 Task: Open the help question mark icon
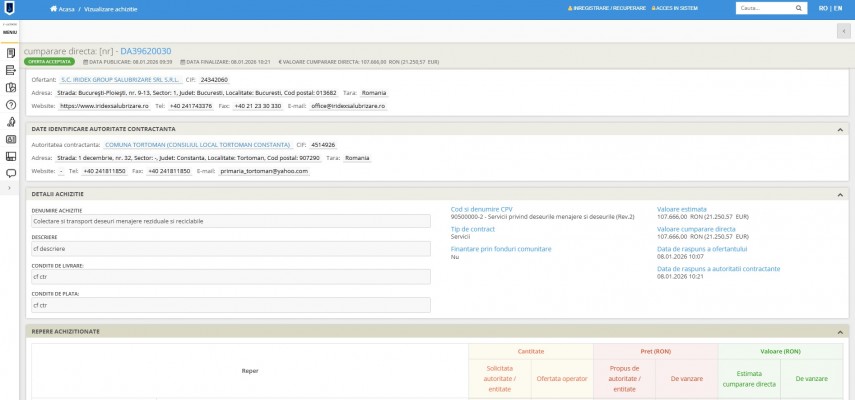click(10, 104)
